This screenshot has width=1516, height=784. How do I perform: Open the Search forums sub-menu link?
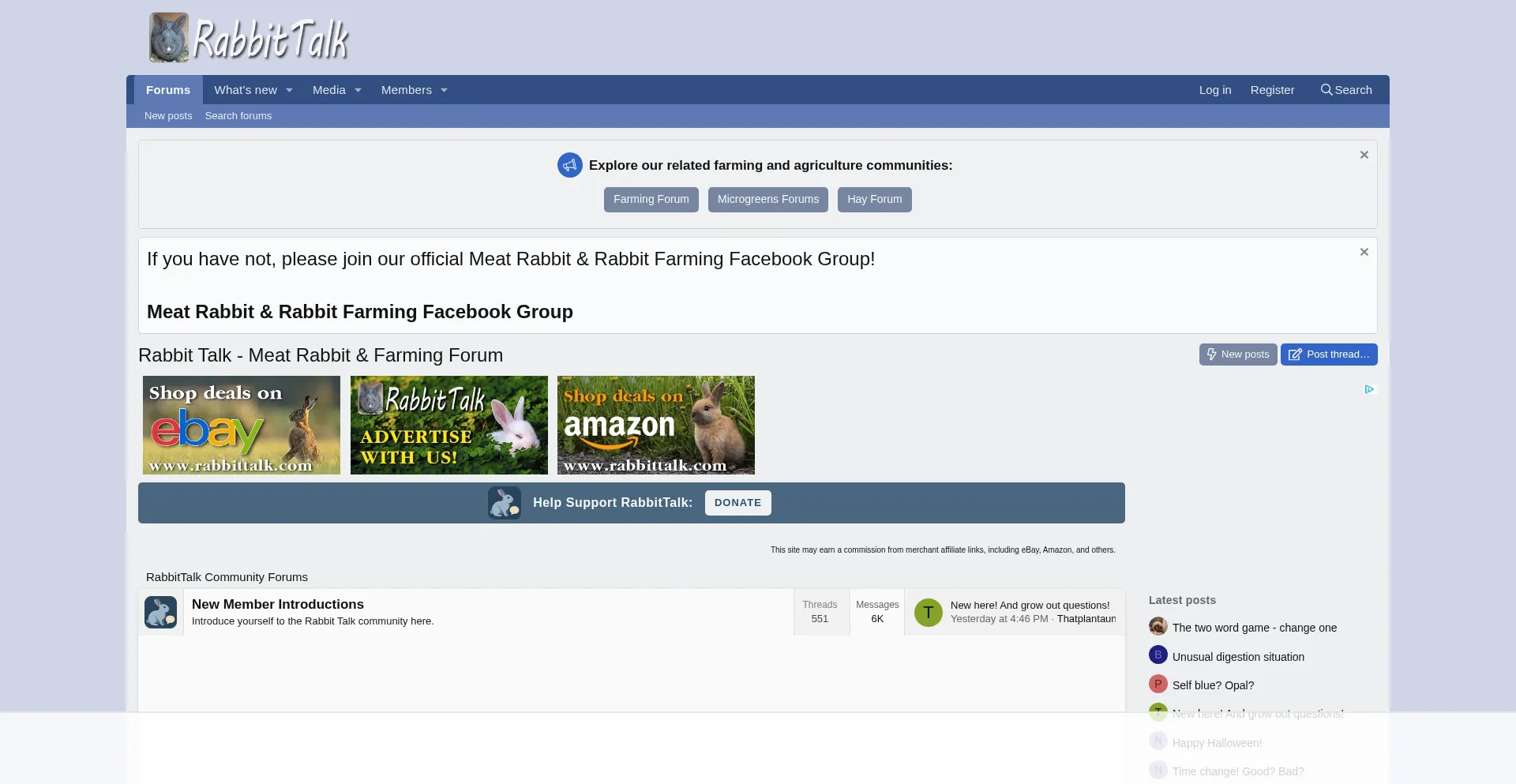click(x=238, y=116)
